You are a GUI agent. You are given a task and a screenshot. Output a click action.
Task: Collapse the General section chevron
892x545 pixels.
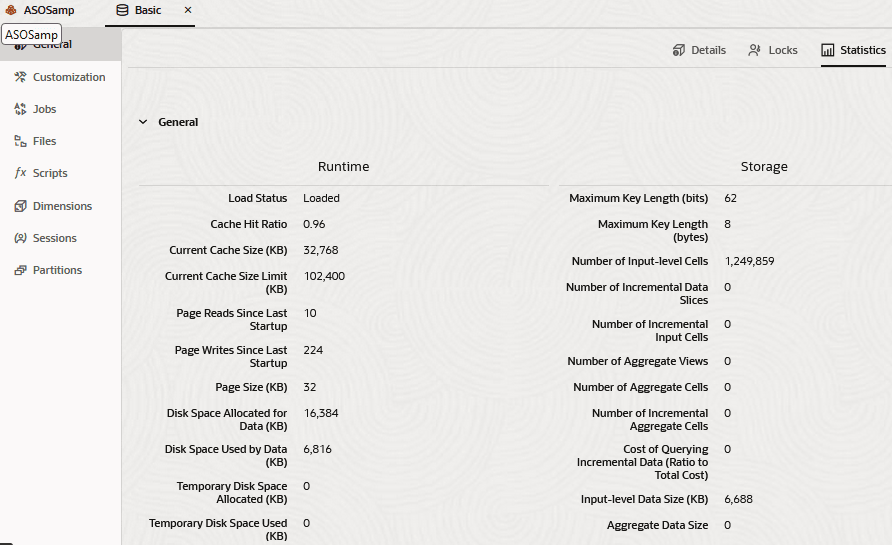point(143,122)
